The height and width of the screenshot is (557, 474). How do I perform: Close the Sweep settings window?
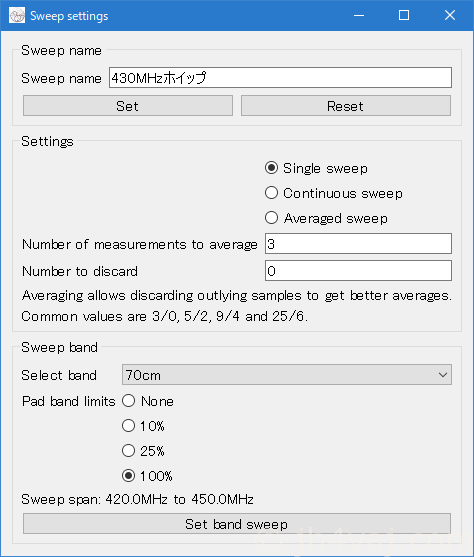point(450,15)
